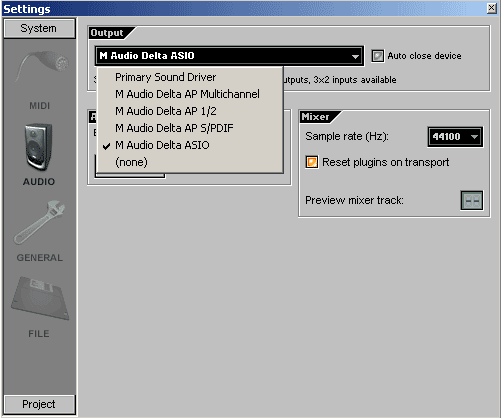Open GENERAL settings wrench icon

click(x=39, y=222)
